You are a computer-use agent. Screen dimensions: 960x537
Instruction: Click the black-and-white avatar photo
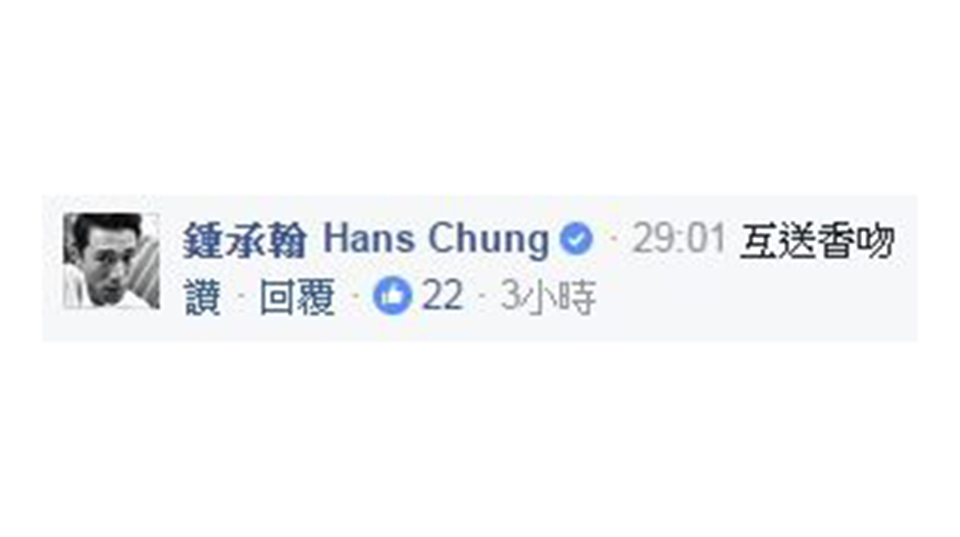tap(111, 261)
